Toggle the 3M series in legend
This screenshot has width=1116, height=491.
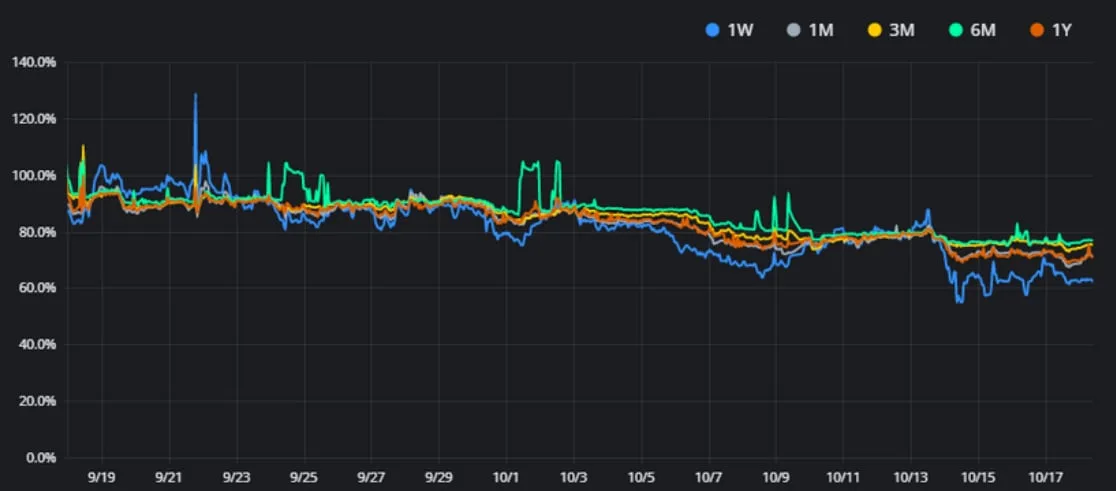tap(892, 31)
